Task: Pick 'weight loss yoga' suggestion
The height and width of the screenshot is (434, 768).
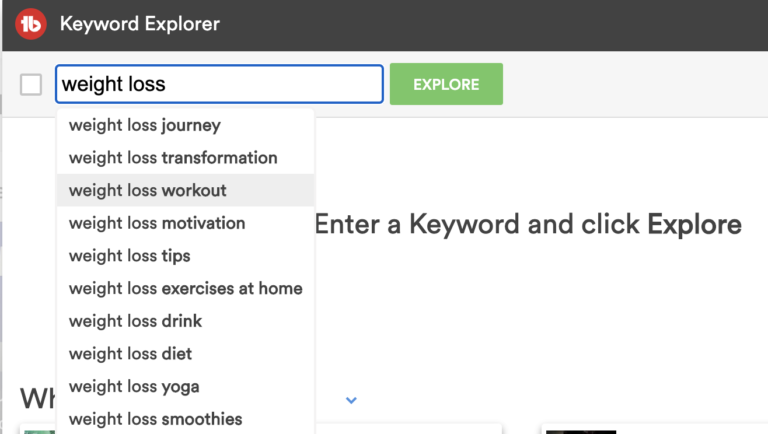Action: (x=186, y=386)
